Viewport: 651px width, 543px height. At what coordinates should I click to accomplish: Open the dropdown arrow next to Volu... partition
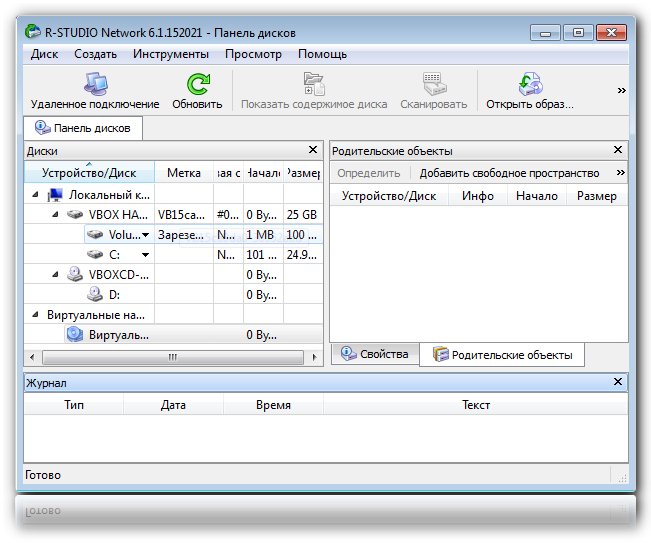tap(146, 235)
